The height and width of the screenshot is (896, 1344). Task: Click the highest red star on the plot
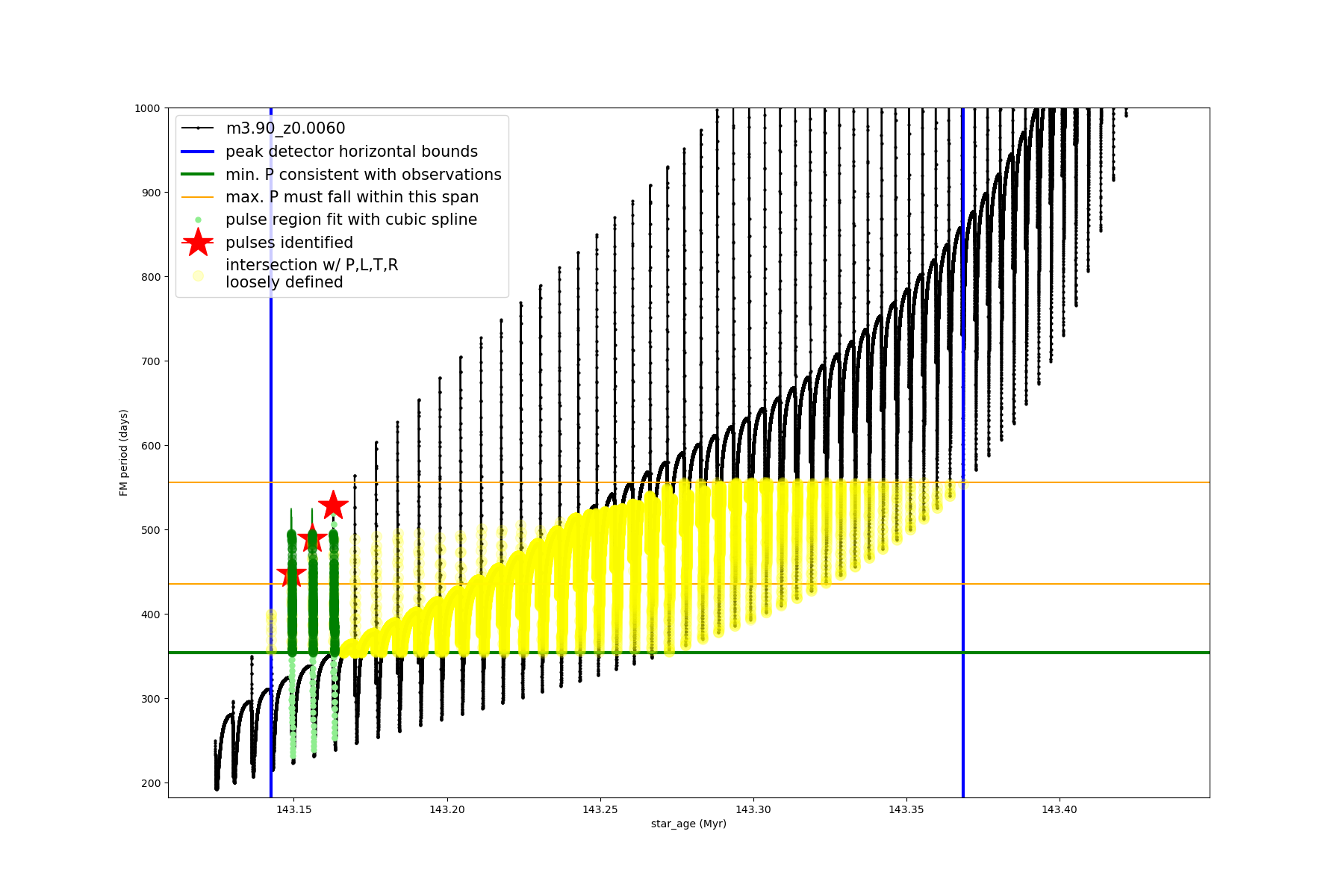333,505
